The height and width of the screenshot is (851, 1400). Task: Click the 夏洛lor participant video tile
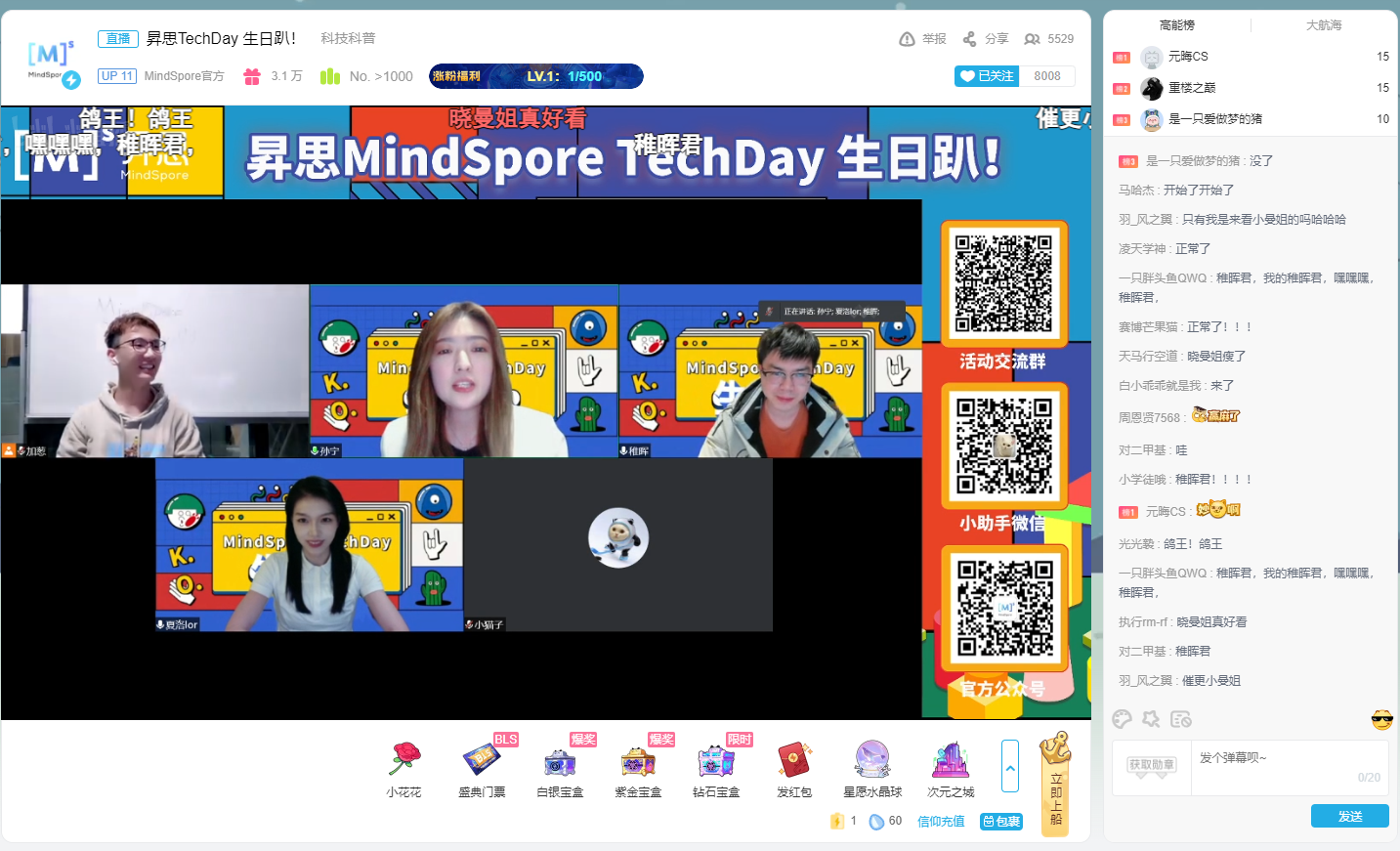coord(309,545)
